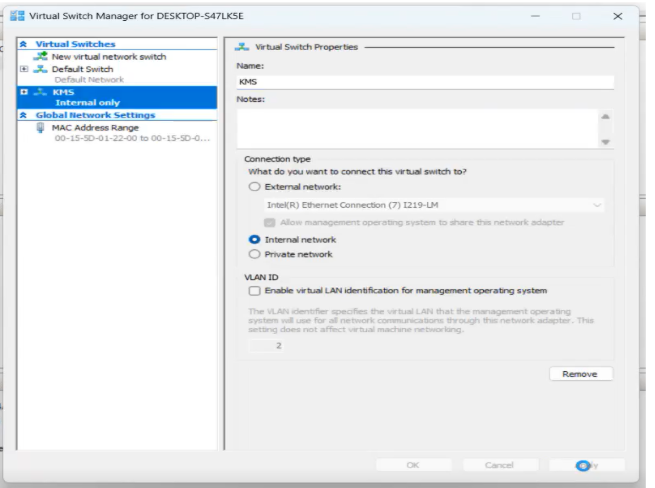Click the KMS switch network icon

point(40,92)
